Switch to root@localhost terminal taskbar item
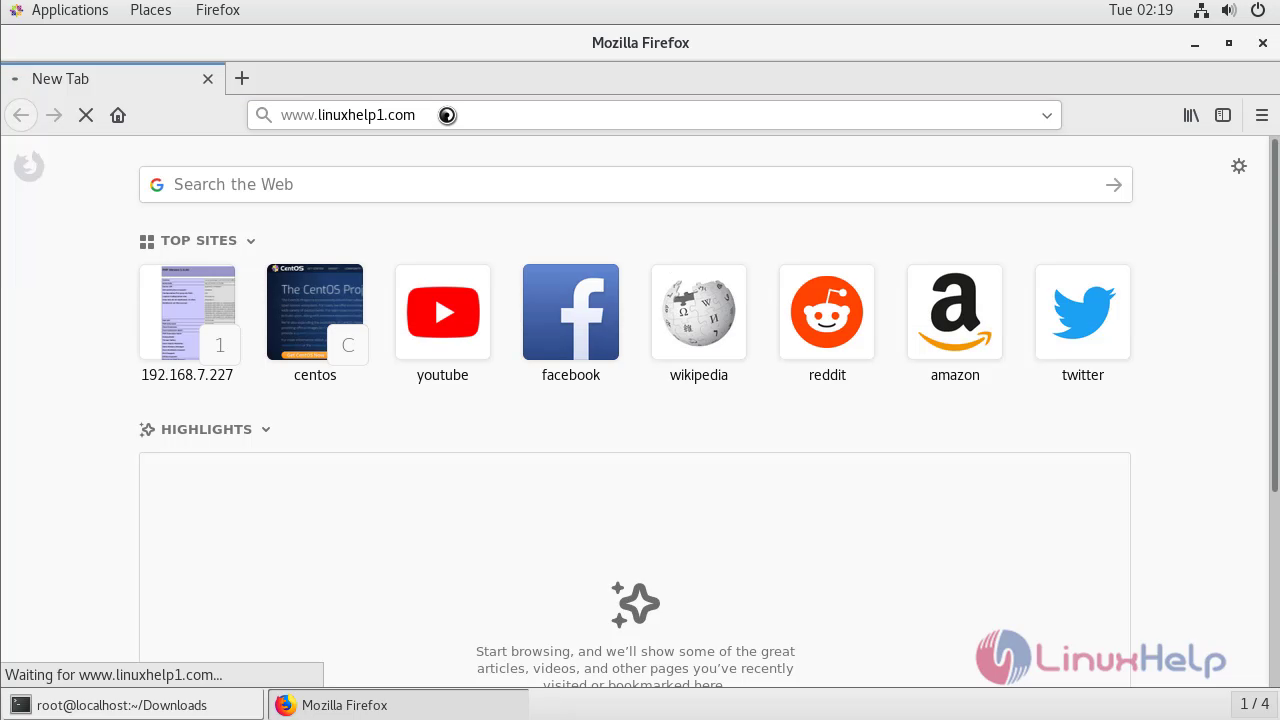1280x720 pixels. tap(133, 705)
